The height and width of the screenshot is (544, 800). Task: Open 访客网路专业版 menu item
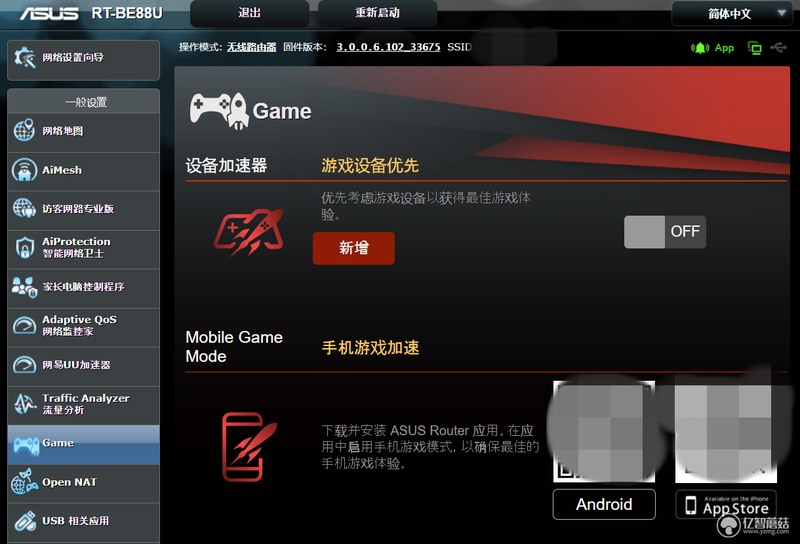coord(84,211)
